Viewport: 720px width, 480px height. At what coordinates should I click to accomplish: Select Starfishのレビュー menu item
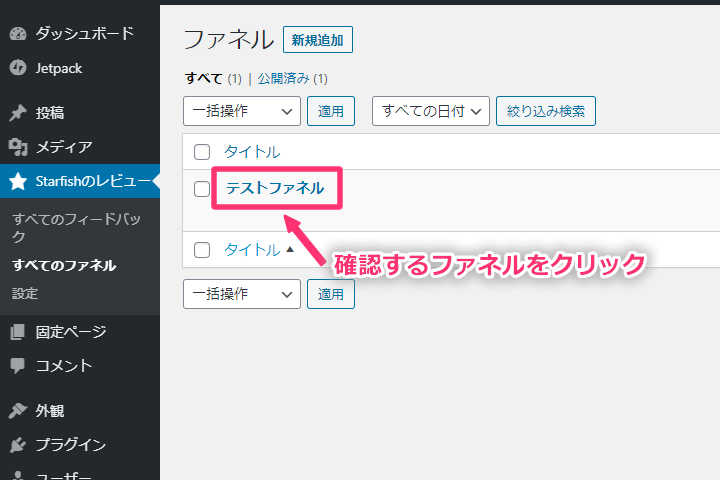pyautogui.click(x=80, y=181)
